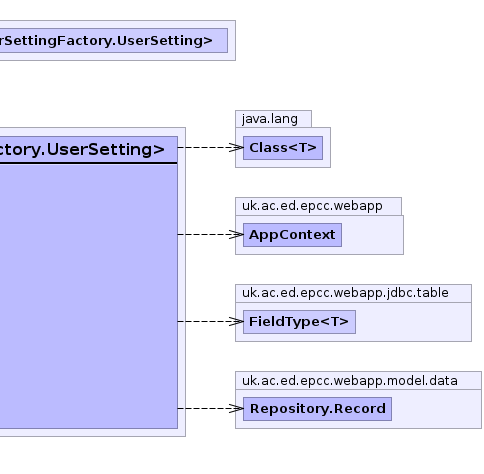The image size is (484, 474).
Task: Open the Repository.Record class node
Action: tap(317, 409)
